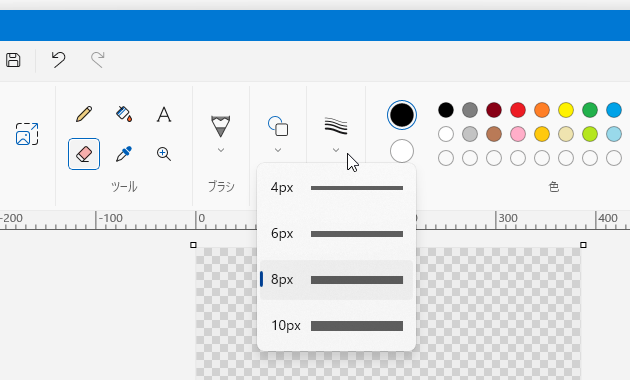Viewport: 630px width, 380px height.
Task: Click the Brush tool icon
Action: [221, 126]
